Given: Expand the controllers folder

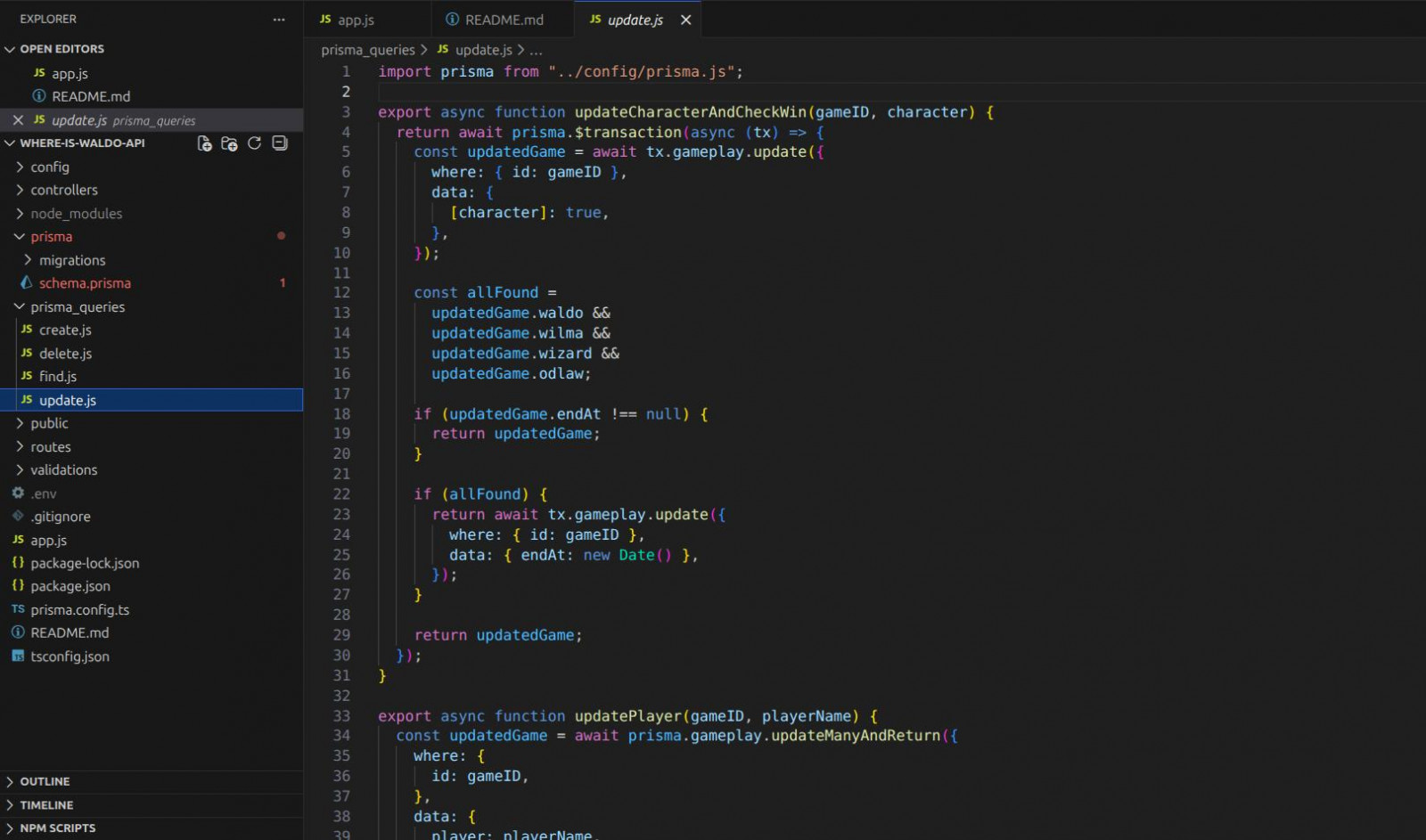Looking at the screenshot, I should point(63,190).
